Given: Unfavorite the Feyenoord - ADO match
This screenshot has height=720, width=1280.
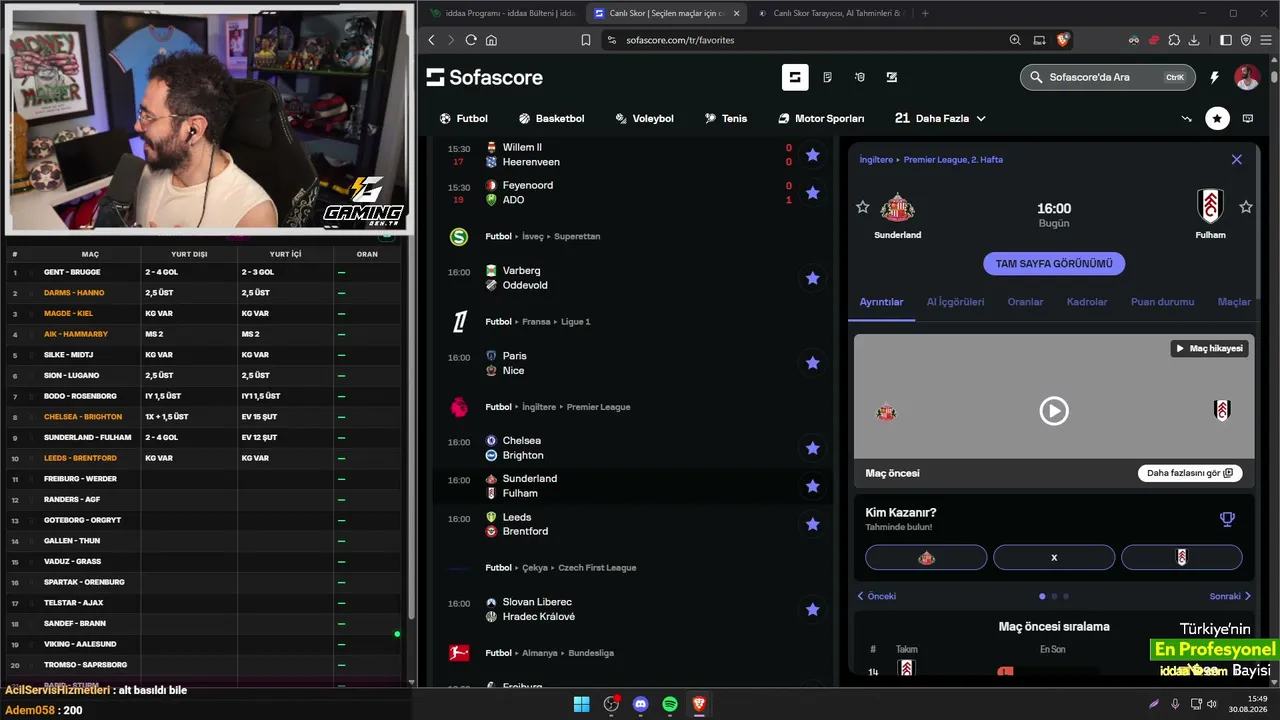Looking at the screenshot, I should tap(812, 193).
